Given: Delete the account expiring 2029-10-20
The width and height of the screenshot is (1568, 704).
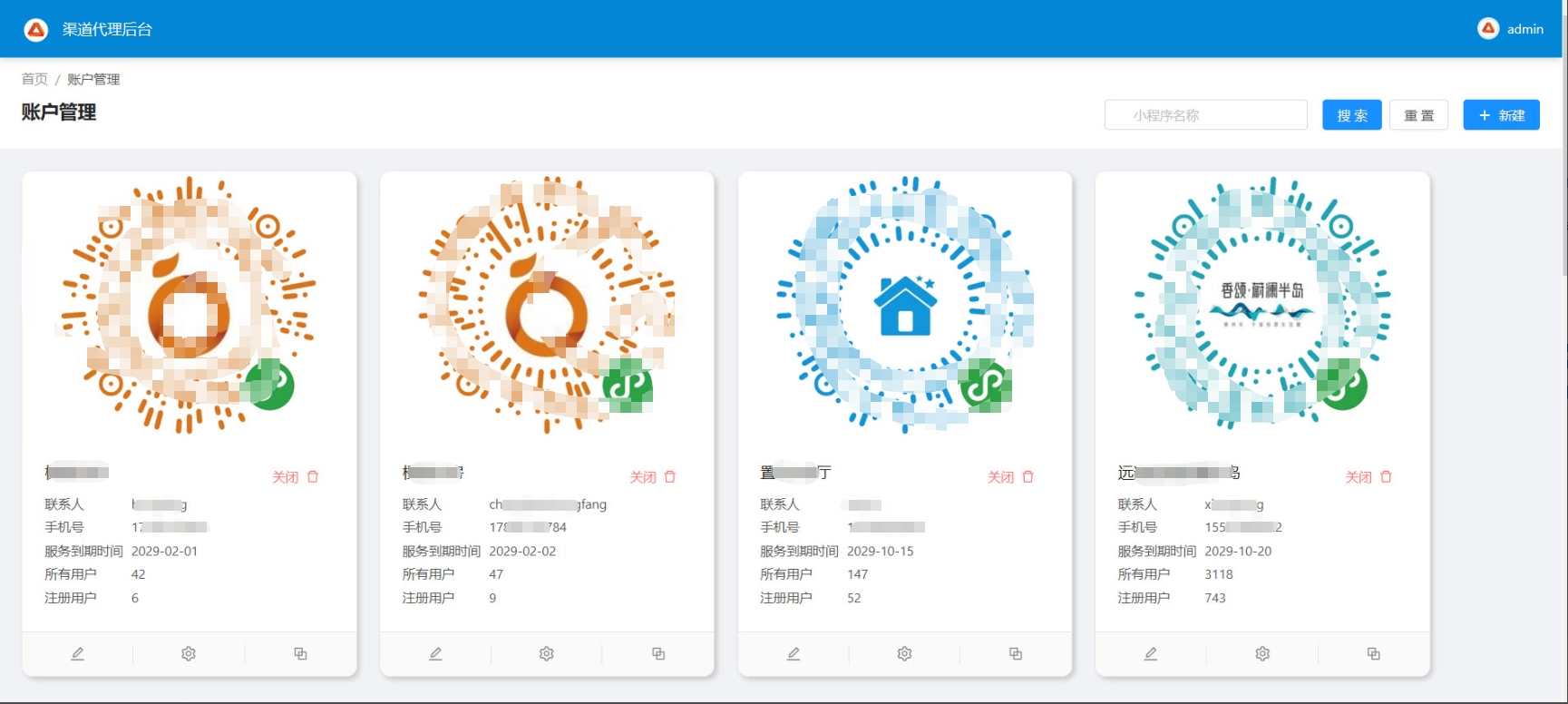Looking at the screenshot, I should [1386, 477].
